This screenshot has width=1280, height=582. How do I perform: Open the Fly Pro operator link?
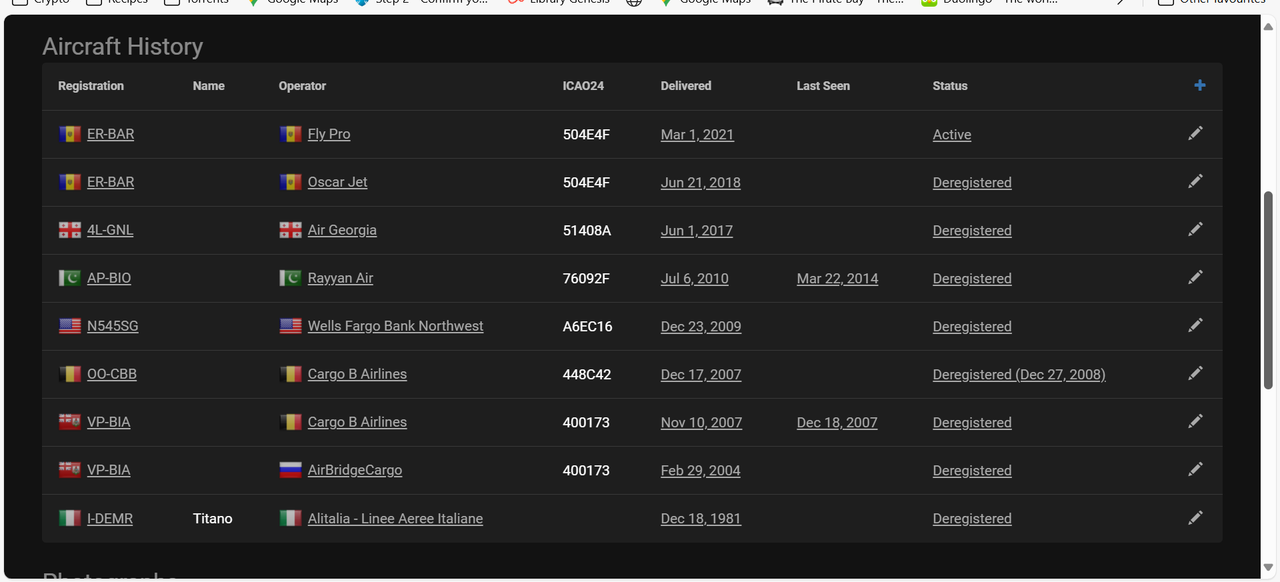[329, 134]
